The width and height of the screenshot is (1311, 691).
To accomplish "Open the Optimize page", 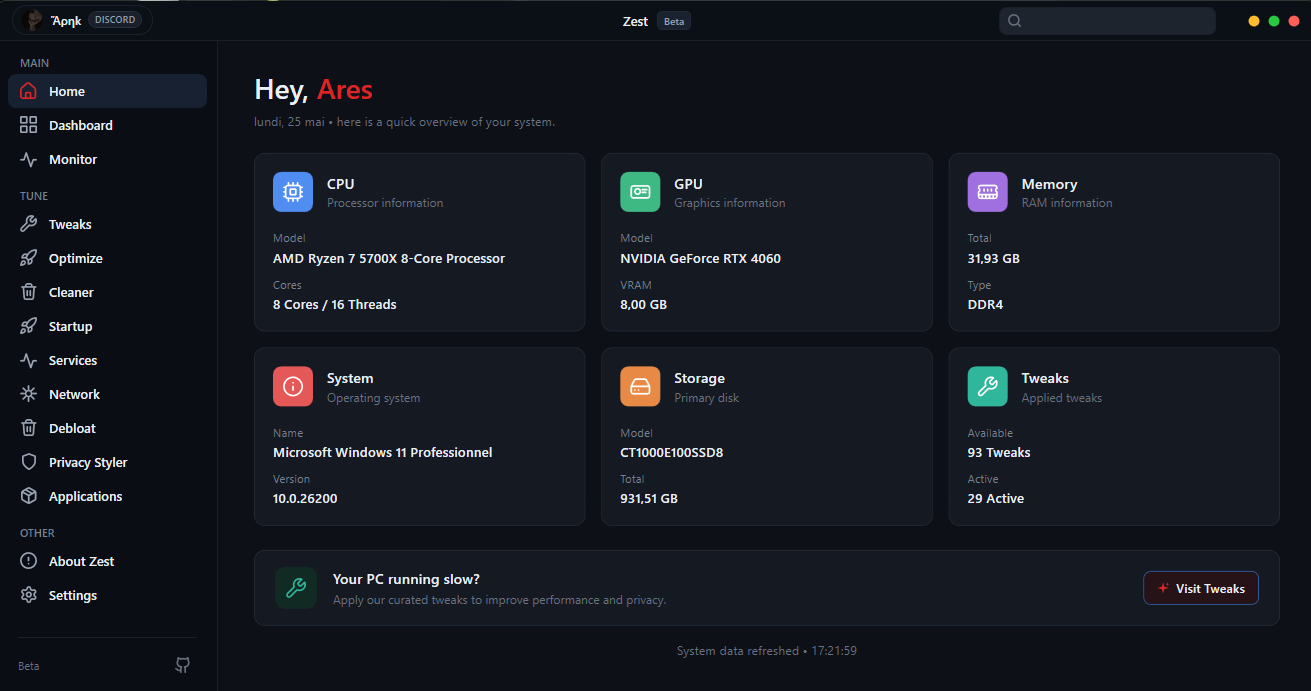I will pyautogui.click(x=108, y=258).
